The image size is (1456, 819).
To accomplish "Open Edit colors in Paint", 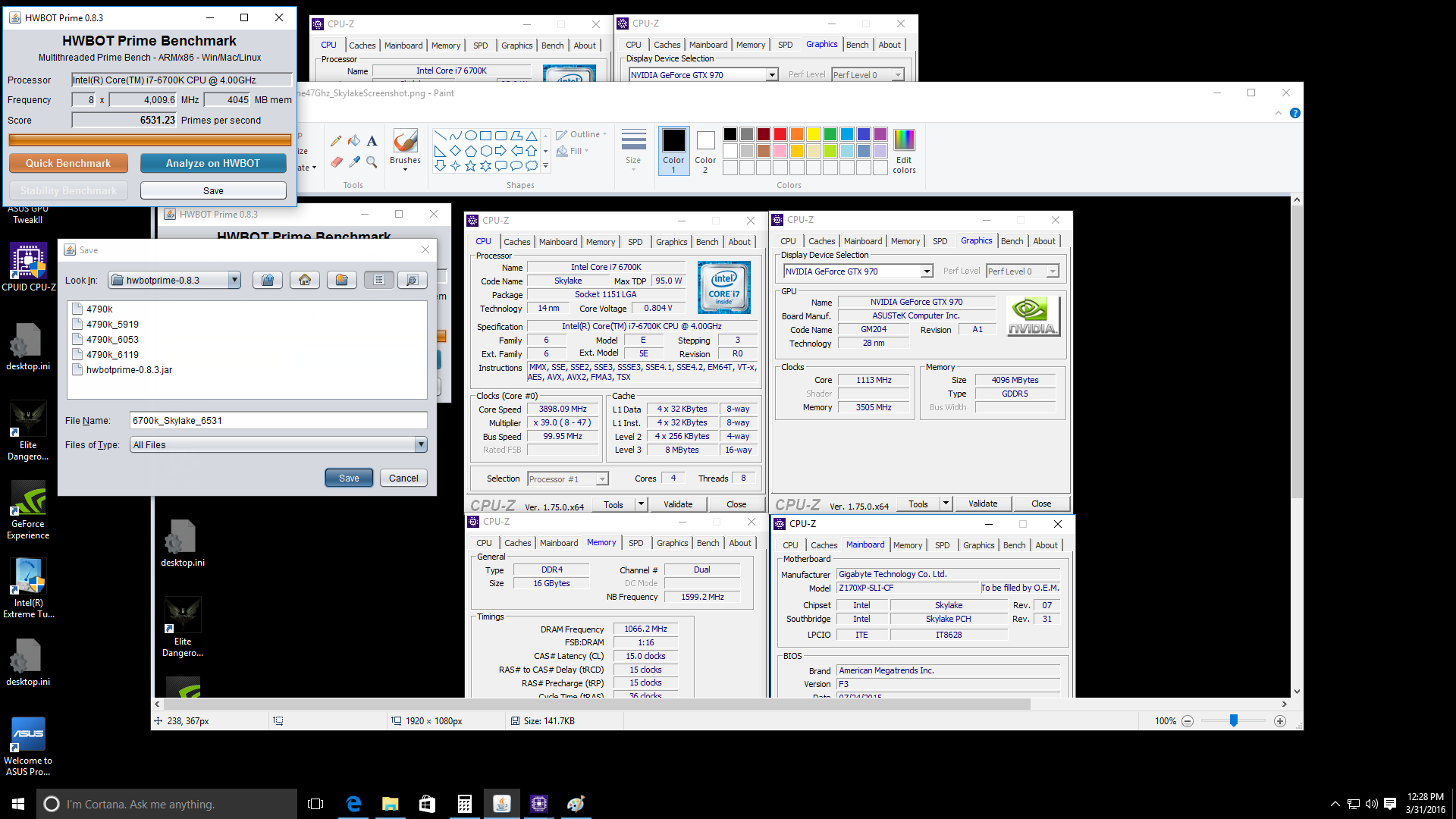I will pyautogui.click(x=904, y=151).
